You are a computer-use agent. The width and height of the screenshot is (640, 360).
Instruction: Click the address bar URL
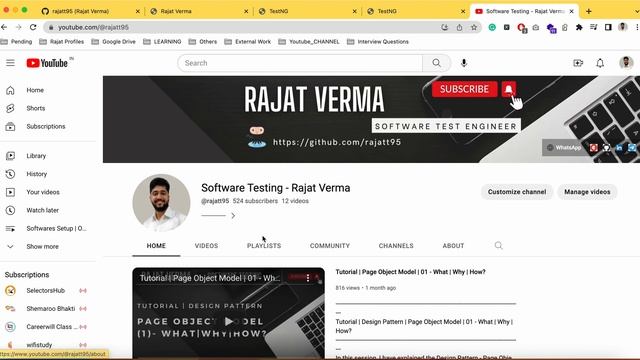coord(93,27)
